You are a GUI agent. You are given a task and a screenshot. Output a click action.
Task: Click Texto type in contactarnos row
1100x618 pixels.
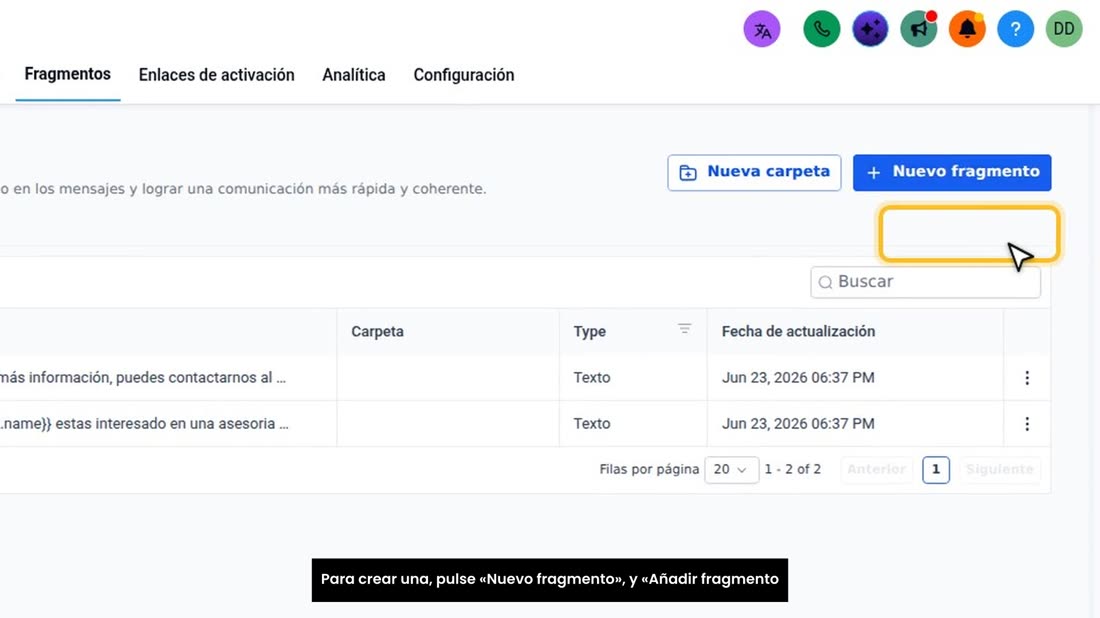(592, 377)
